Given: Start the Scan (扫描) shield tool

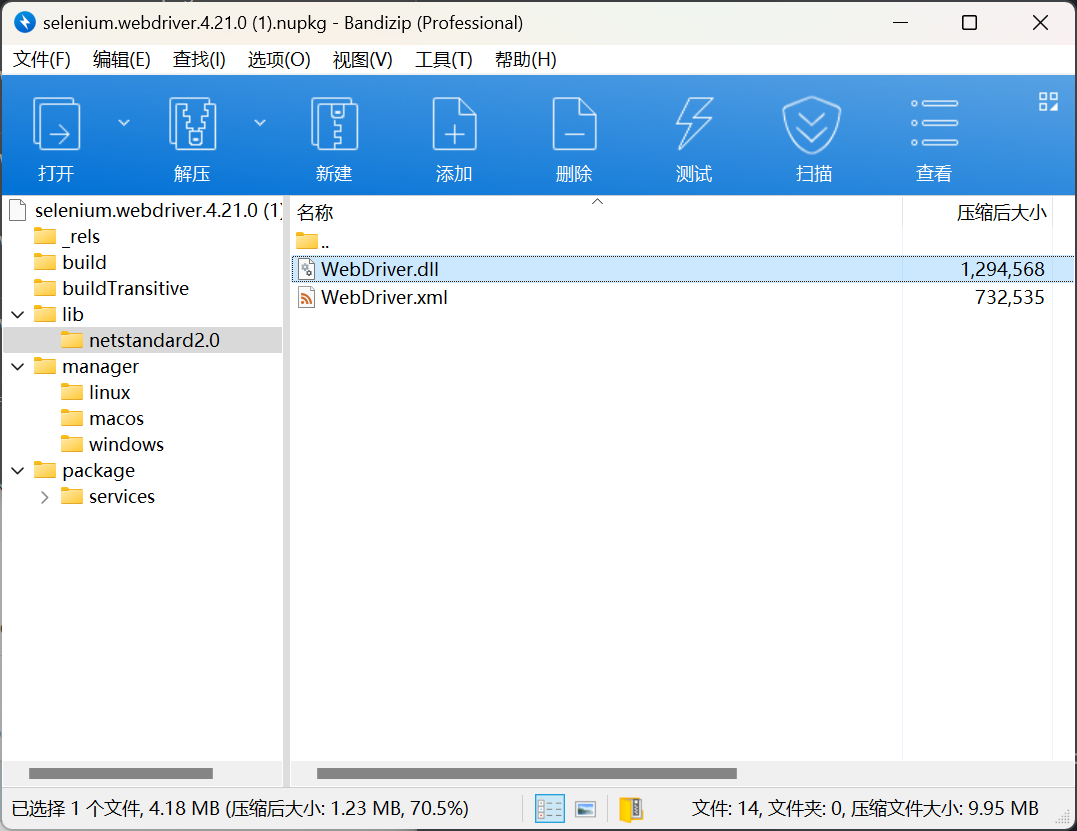Looking at the screenshot, I should pos(813,124).
